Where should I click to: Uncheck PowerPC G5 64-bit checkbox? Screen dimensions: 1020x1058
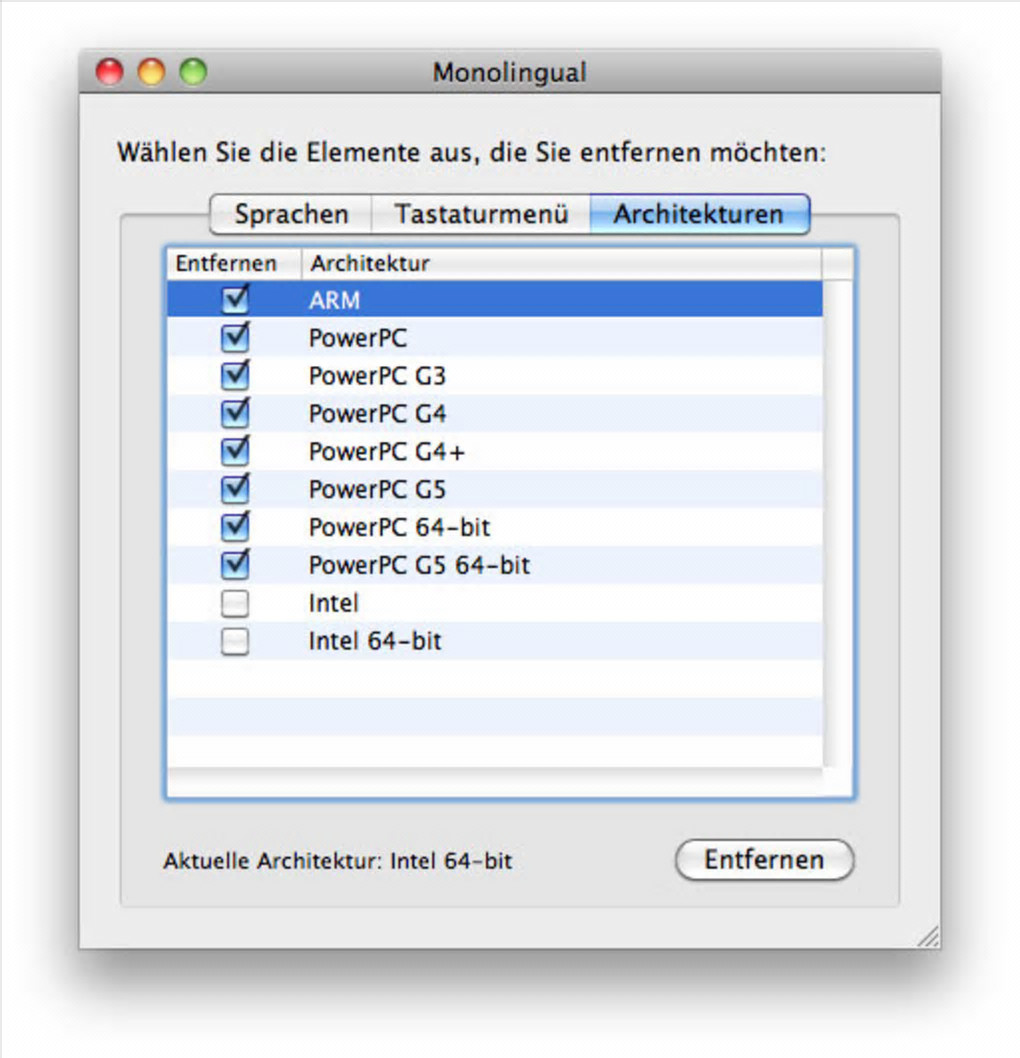pyautogui.click(x=235, y=565)
